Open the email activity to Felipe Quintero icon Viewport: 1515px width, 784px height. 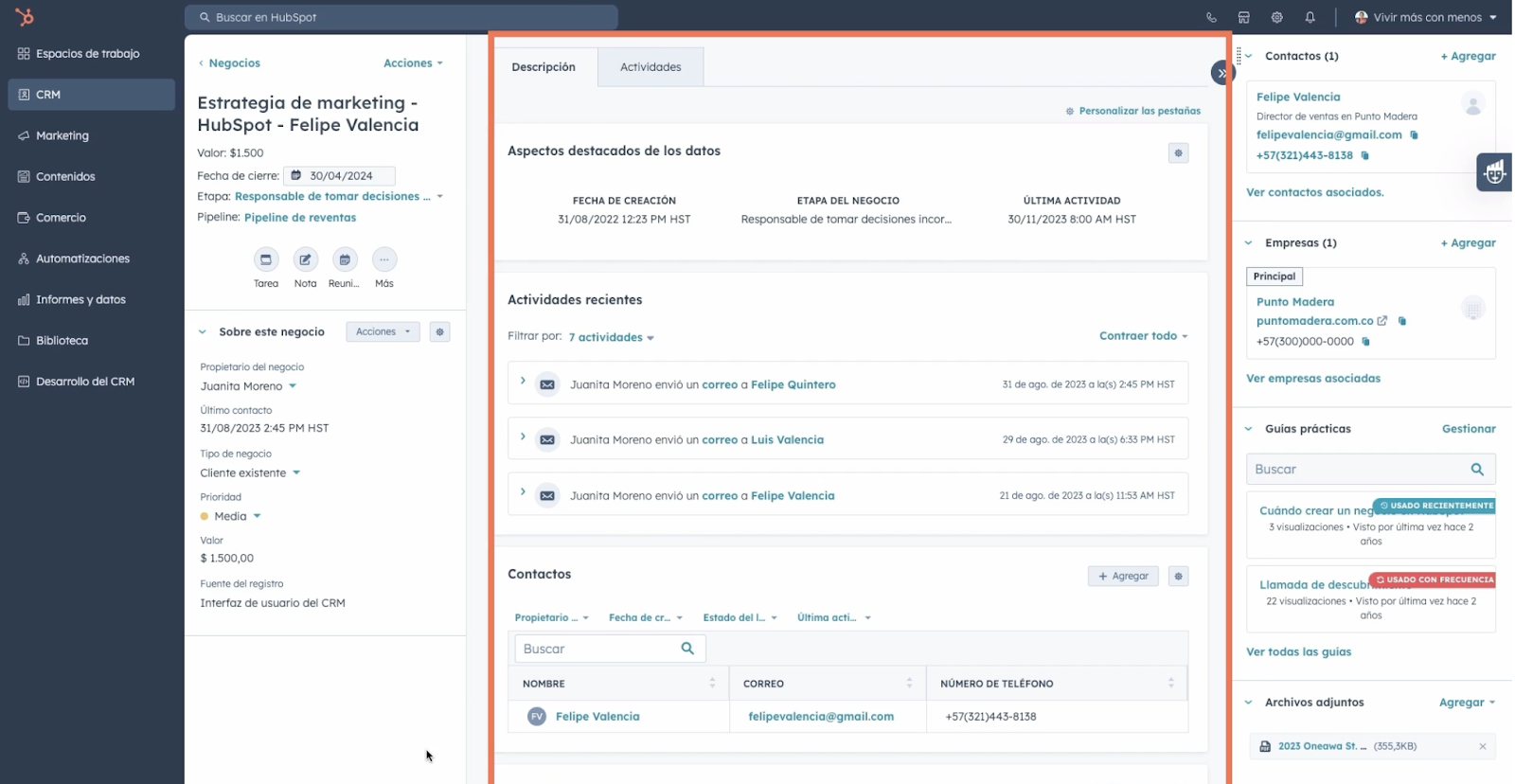[547, 384]
